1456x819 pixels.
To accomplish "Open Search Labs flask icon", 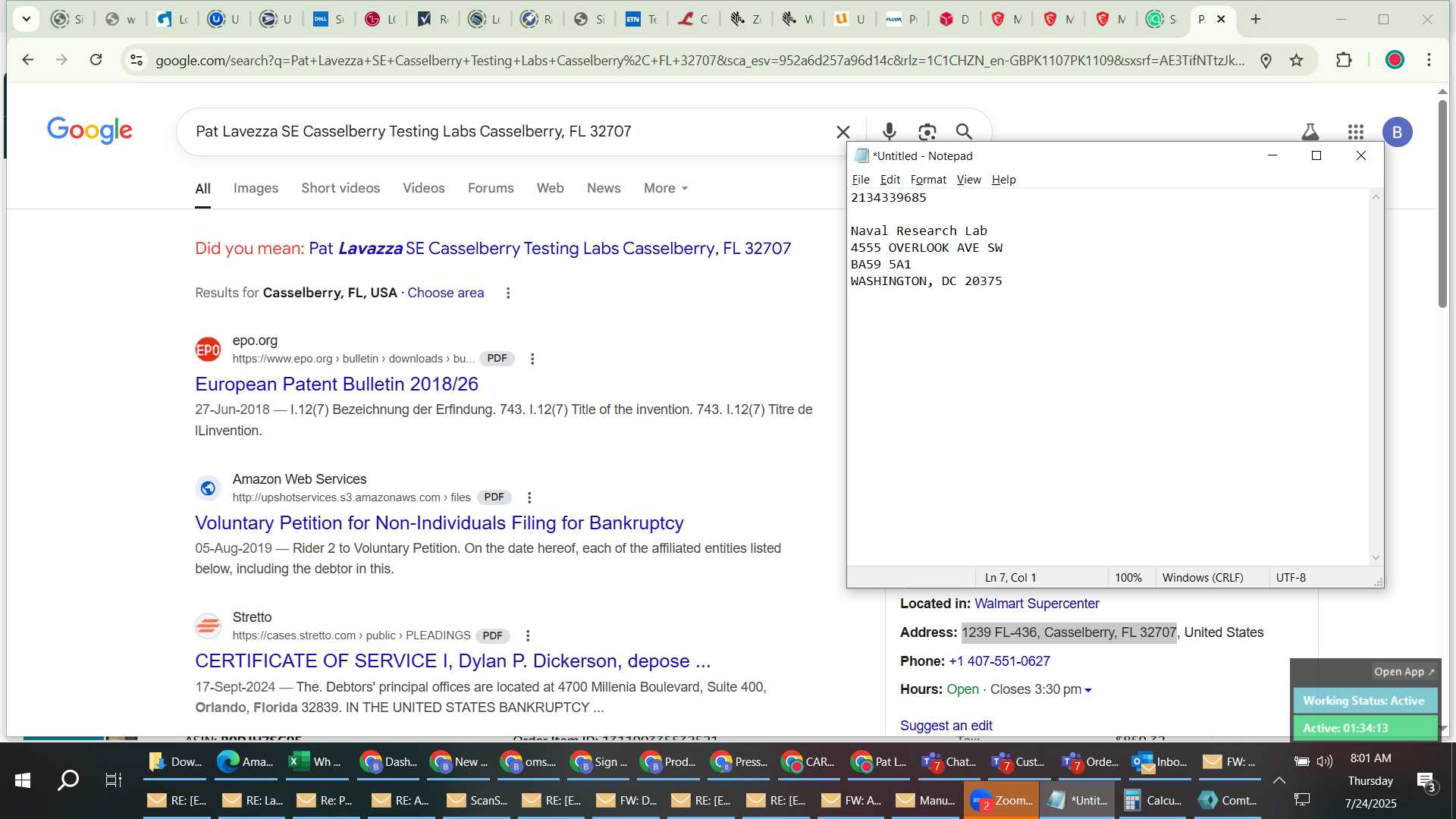I will coord(1310,132).
